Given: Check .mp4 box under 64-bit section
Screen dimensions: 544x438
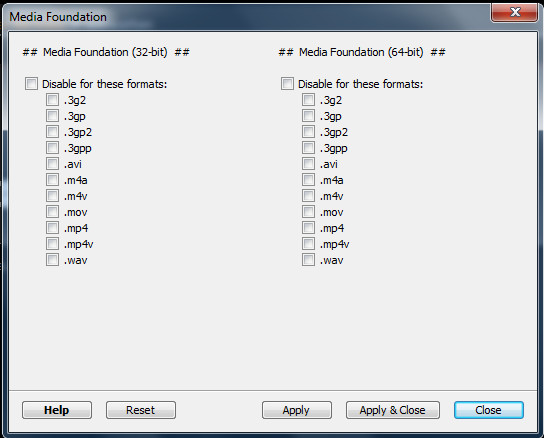Looking at the screenshot, I should point(308,227).
